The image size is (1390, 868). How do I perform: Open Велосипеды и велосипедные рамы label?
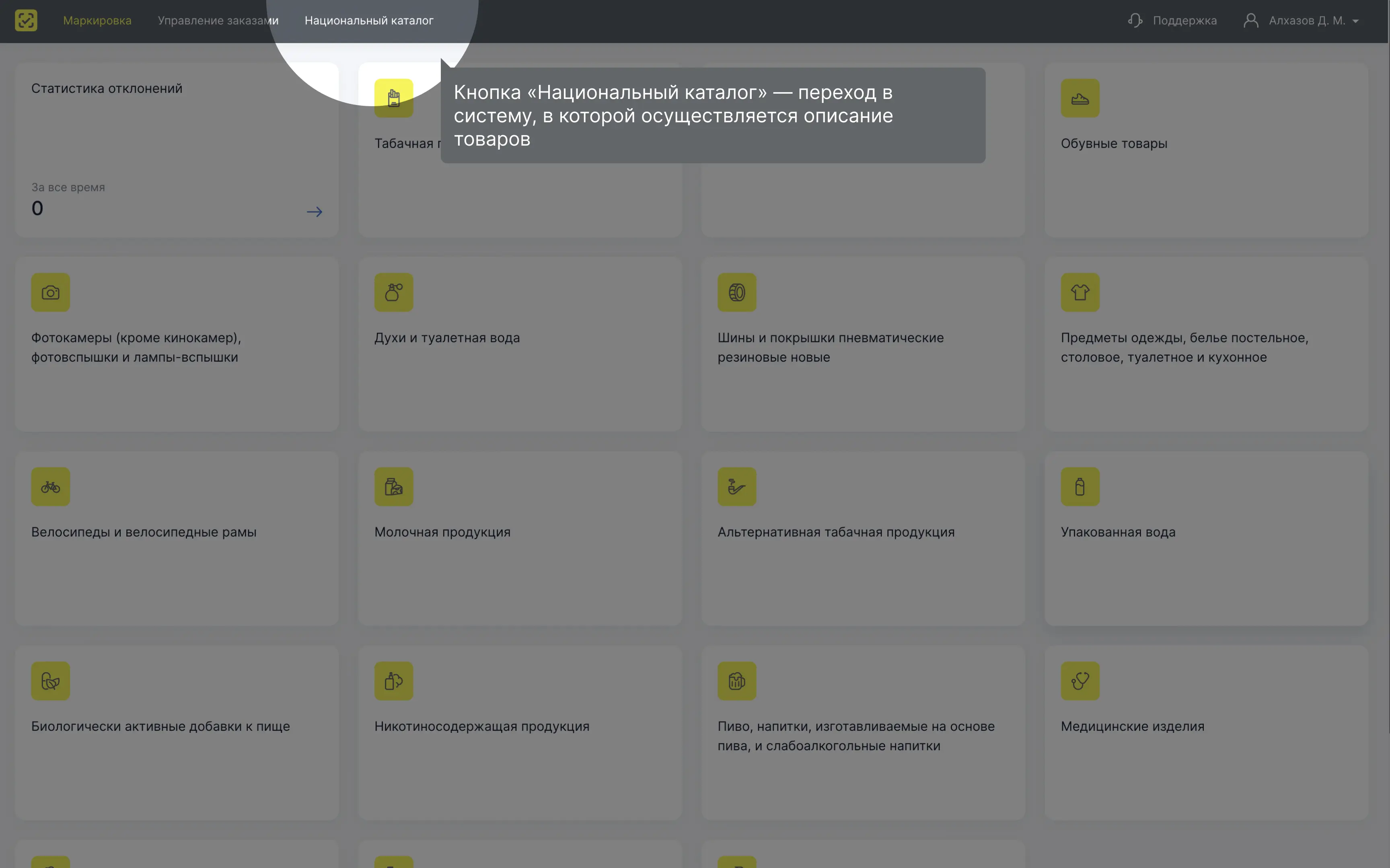pos(144,532)
